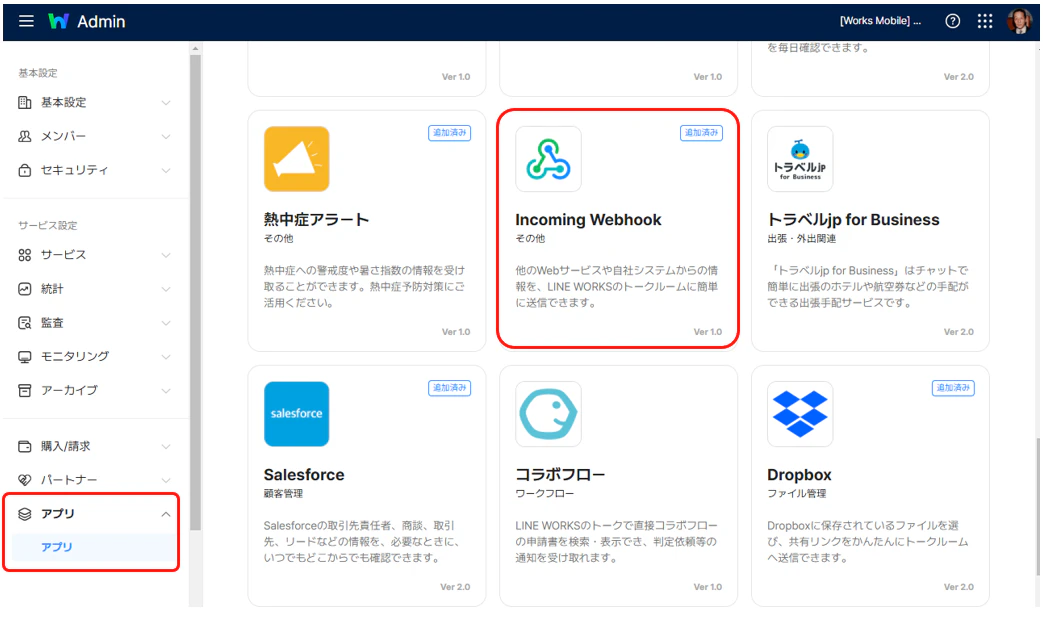The width and height of the screenshot is (1043, 617).
Task: Collapse the アプリ menu chevron
Action: tap(166, 514)
